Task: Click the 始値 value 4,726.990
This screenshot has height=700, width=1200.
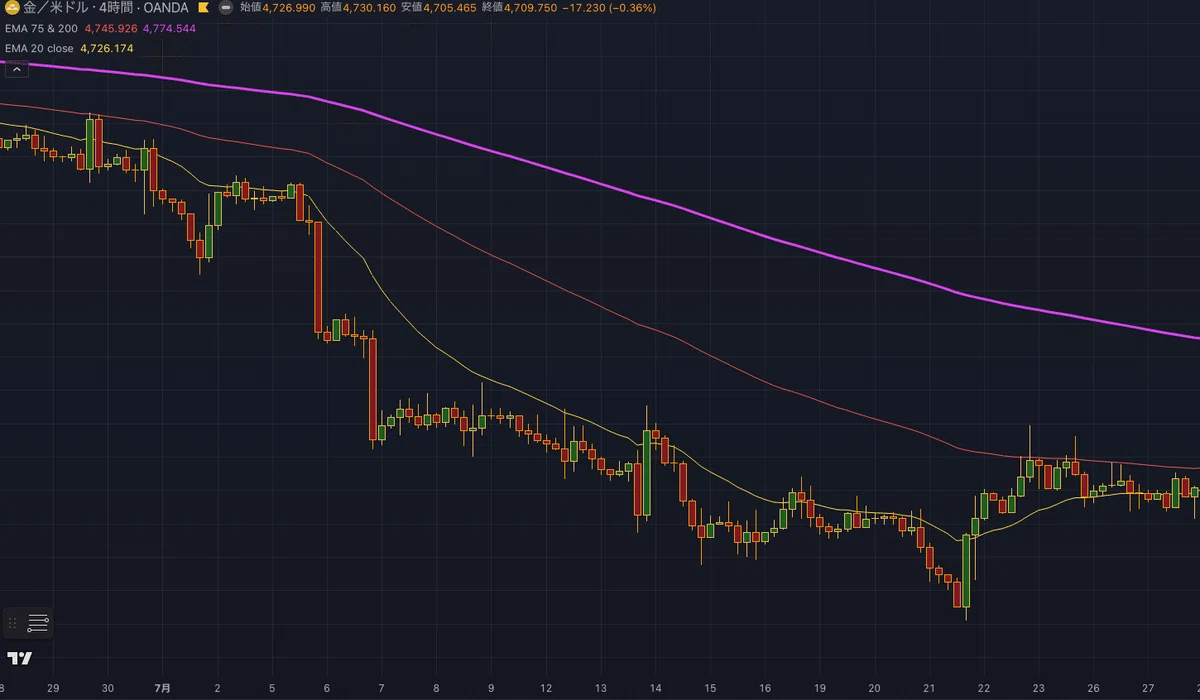Action: pos(290,8)
